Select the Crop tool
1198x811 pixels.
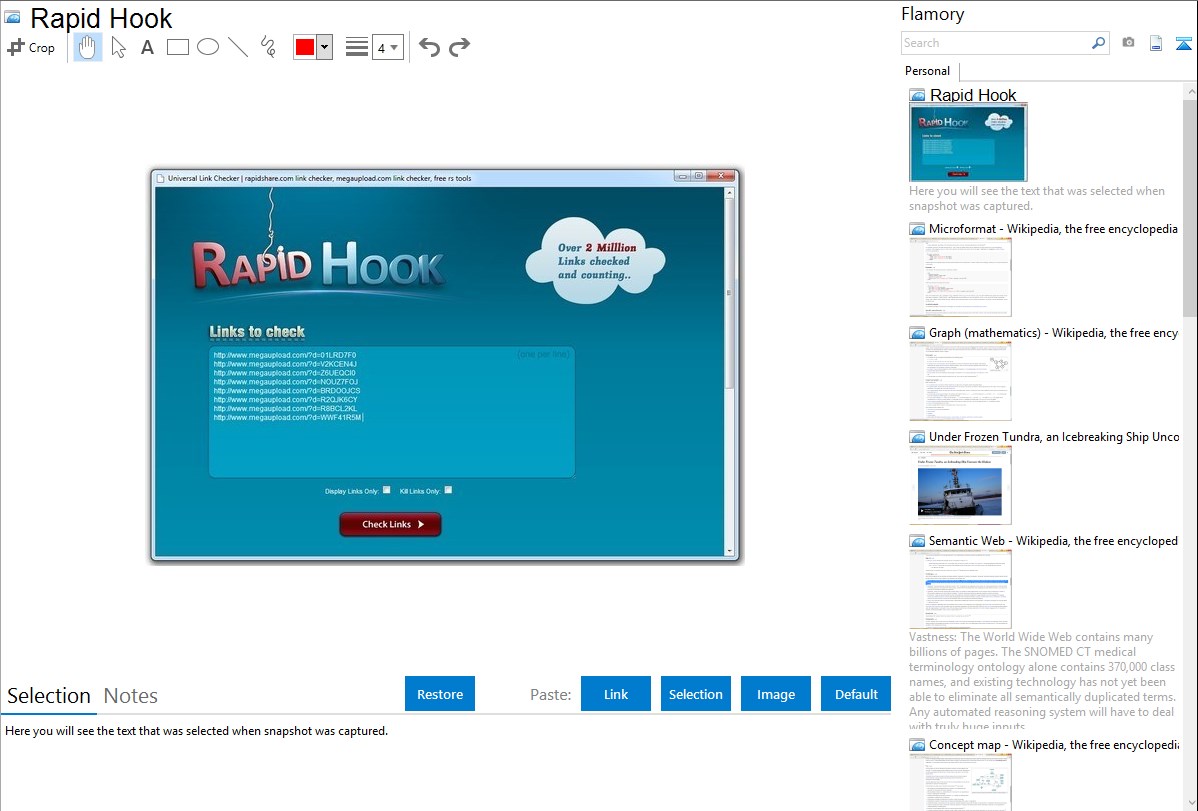[31, 47]
